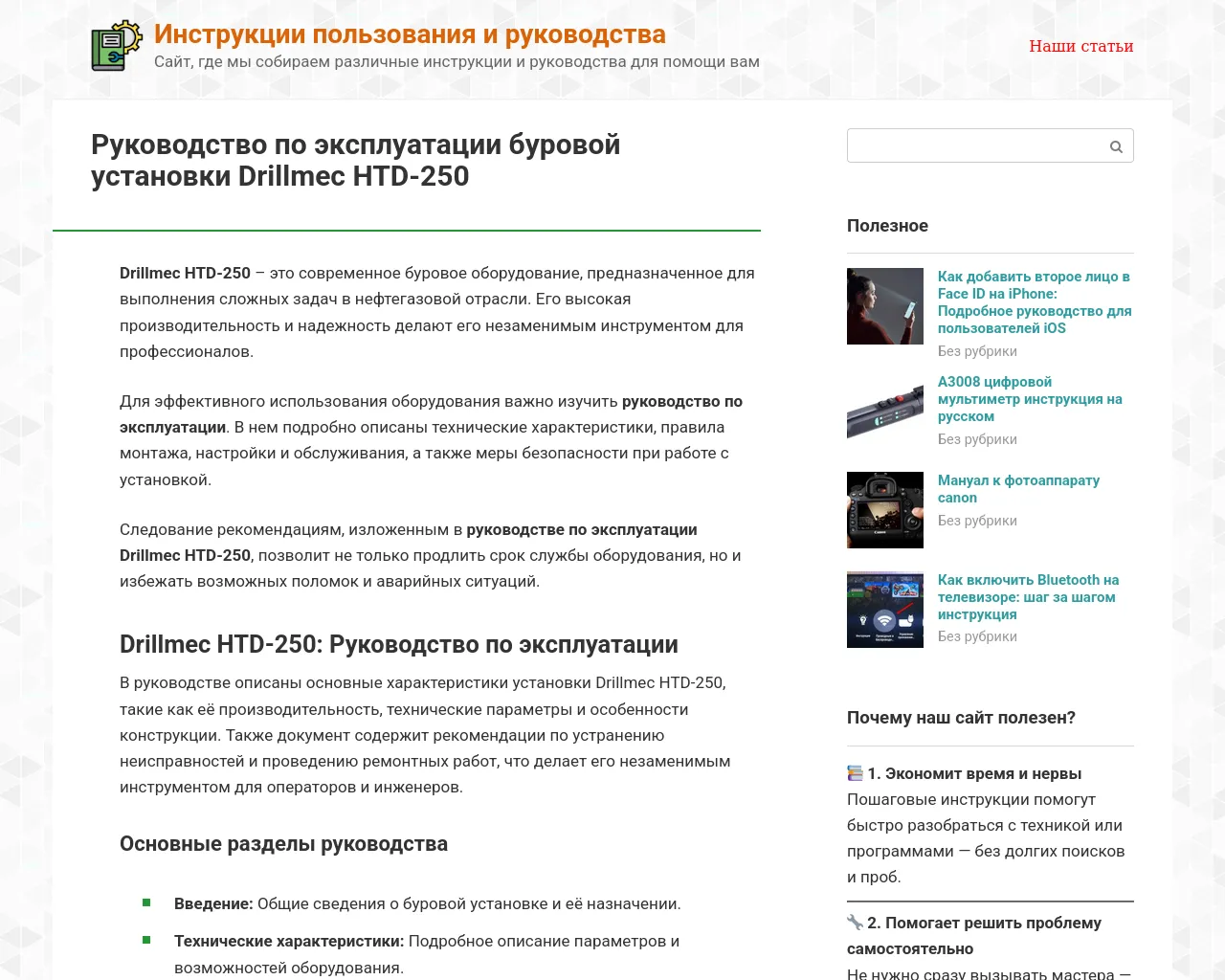1225x980 pixels.
Task: Click the article title heading Drillmec HTD-250
Action: click(355, 161)
